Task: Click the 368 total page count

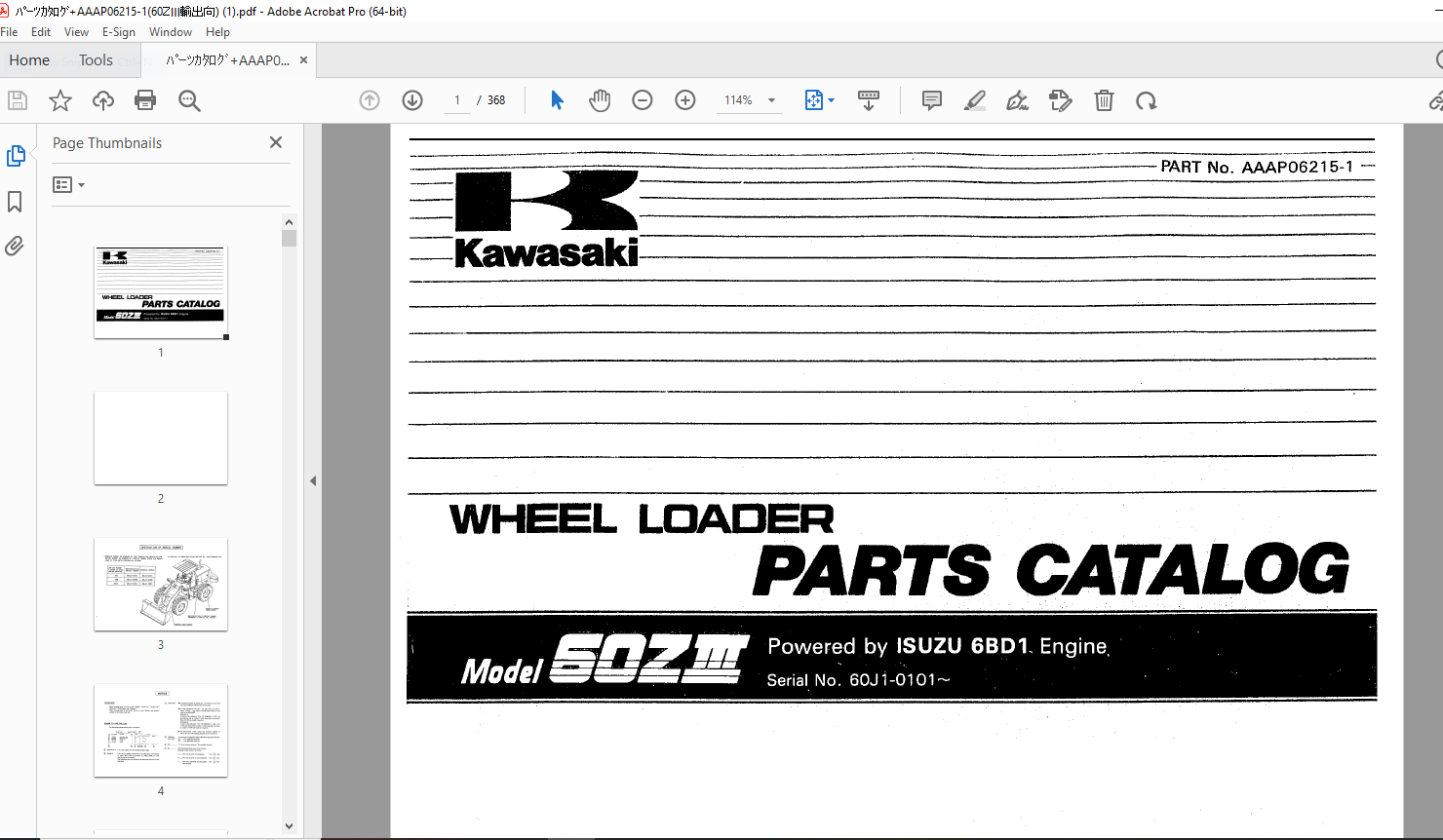Action: tap(496, 100)
